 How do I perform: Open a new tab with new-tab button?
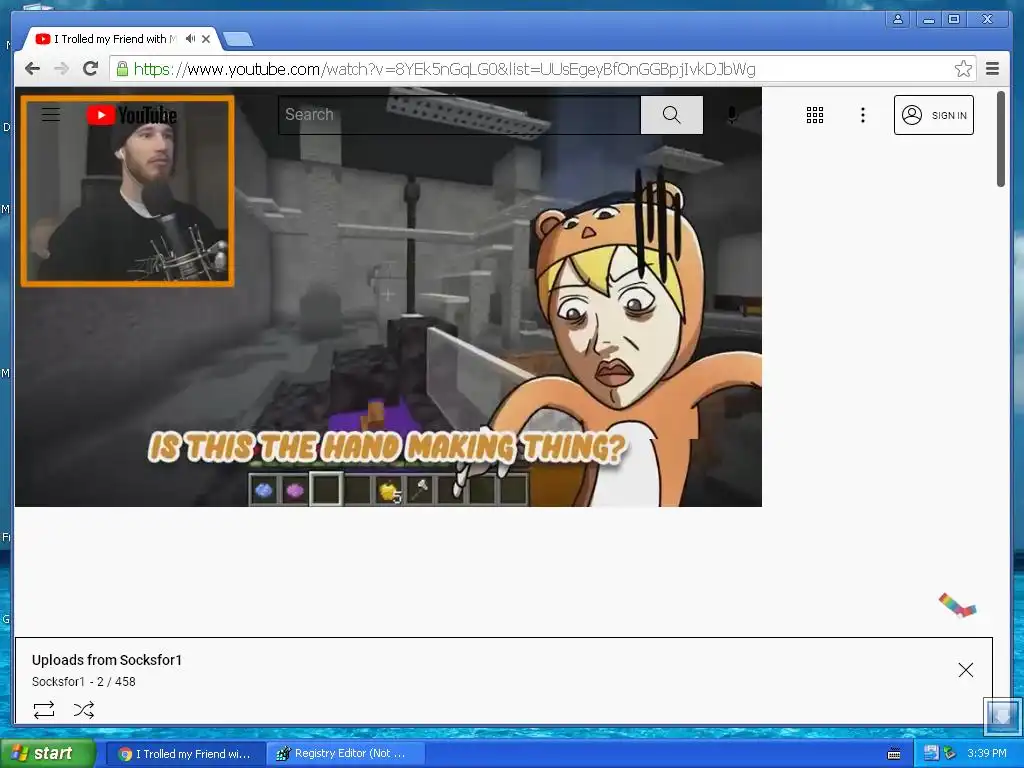238,40
